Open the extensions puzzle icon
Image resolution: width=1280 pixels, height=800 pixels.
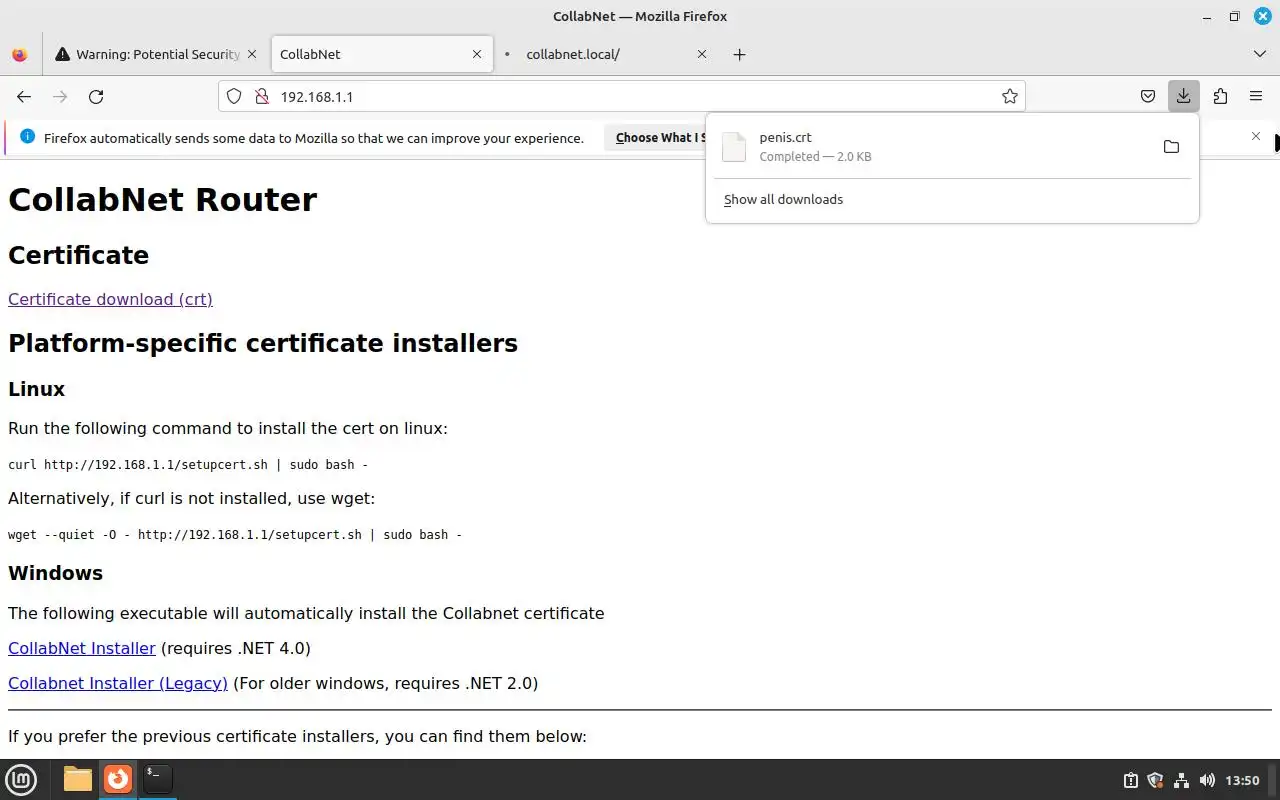point(1220,96)
